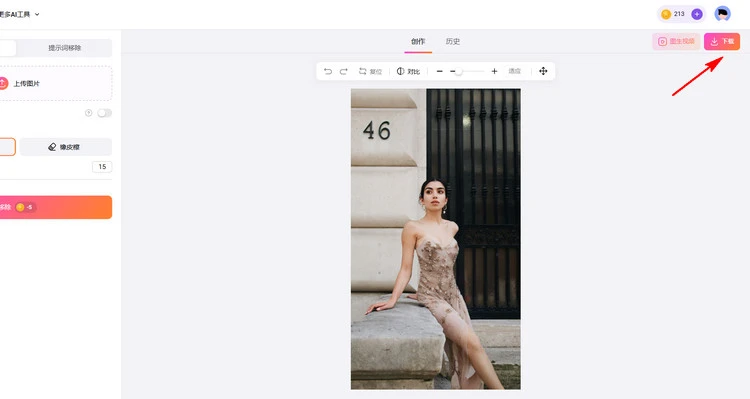
Task: Select the 提示词移除 tab
Action: (x=65, y=48)
